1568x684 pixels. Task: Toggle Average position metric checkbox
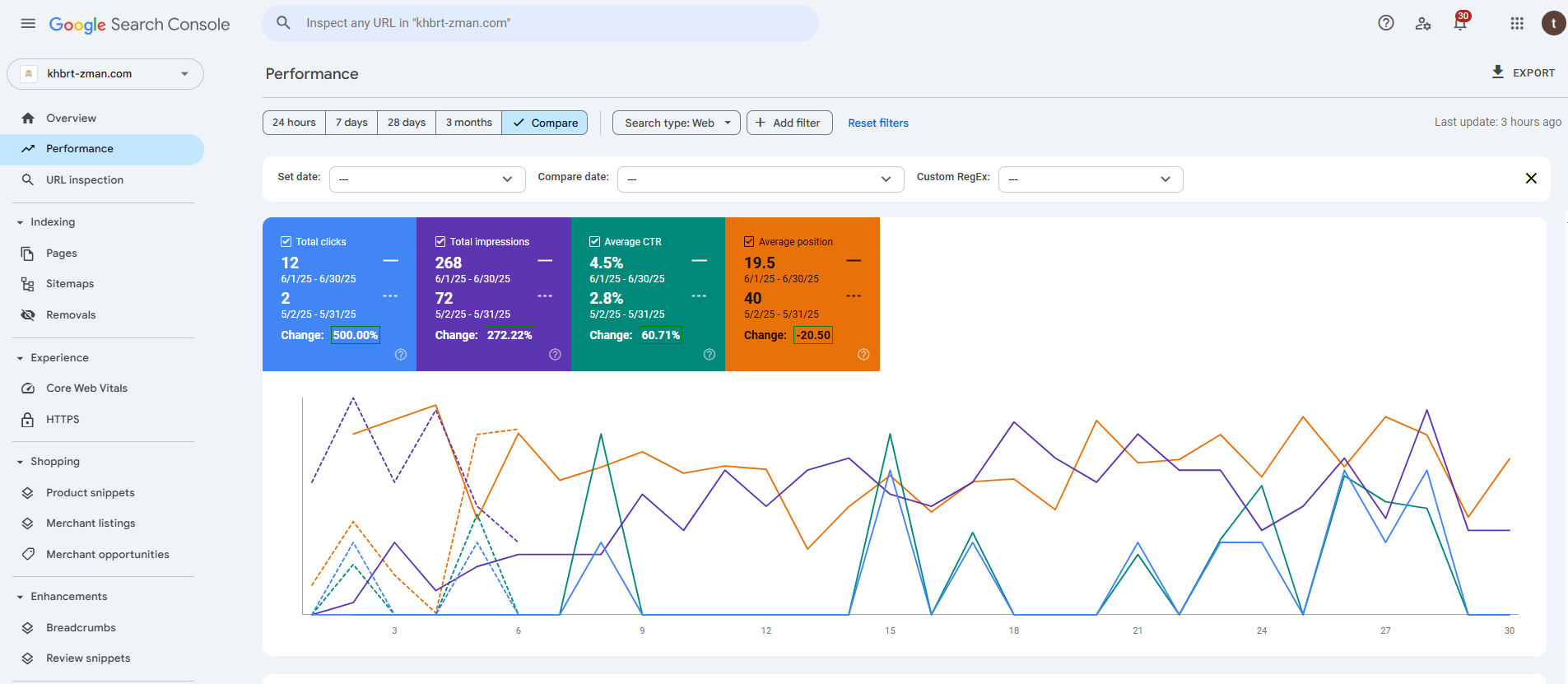749,242
